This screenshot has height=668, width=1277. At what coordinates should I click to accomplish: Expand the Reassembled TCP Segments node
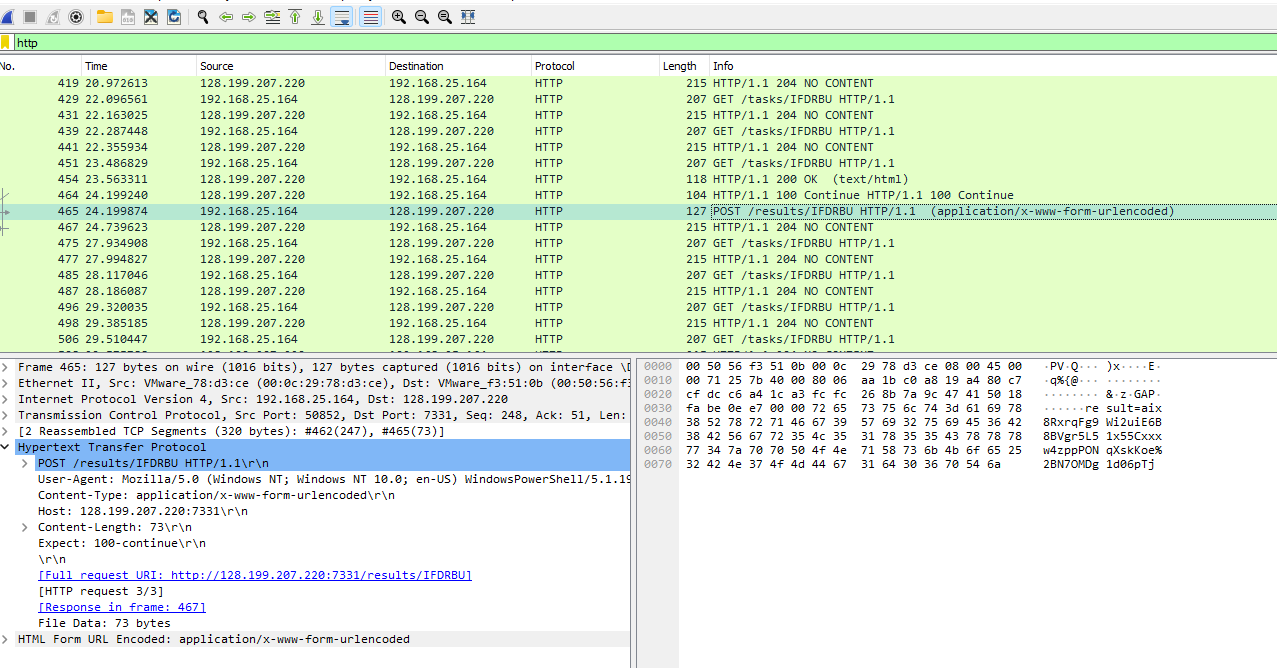(6, 431)
